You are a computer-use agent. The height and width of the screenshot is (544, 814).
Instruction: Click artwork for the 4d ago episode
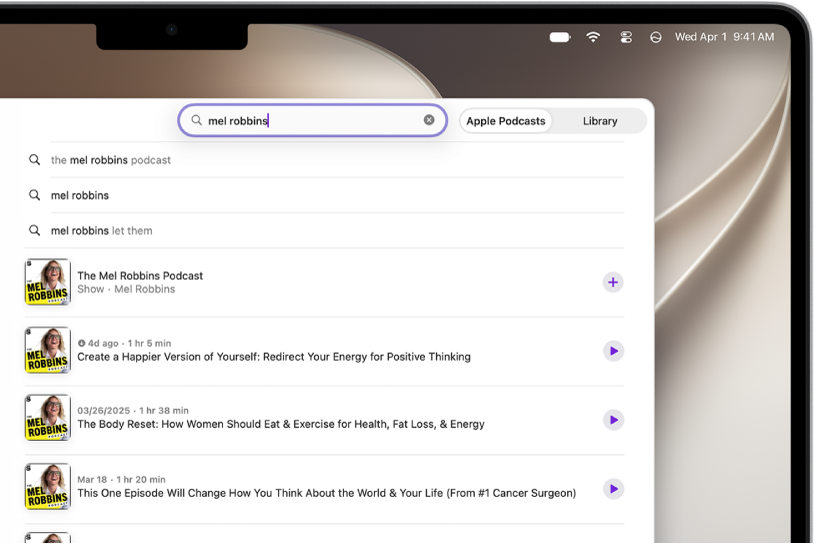click(x=48, y=350)
